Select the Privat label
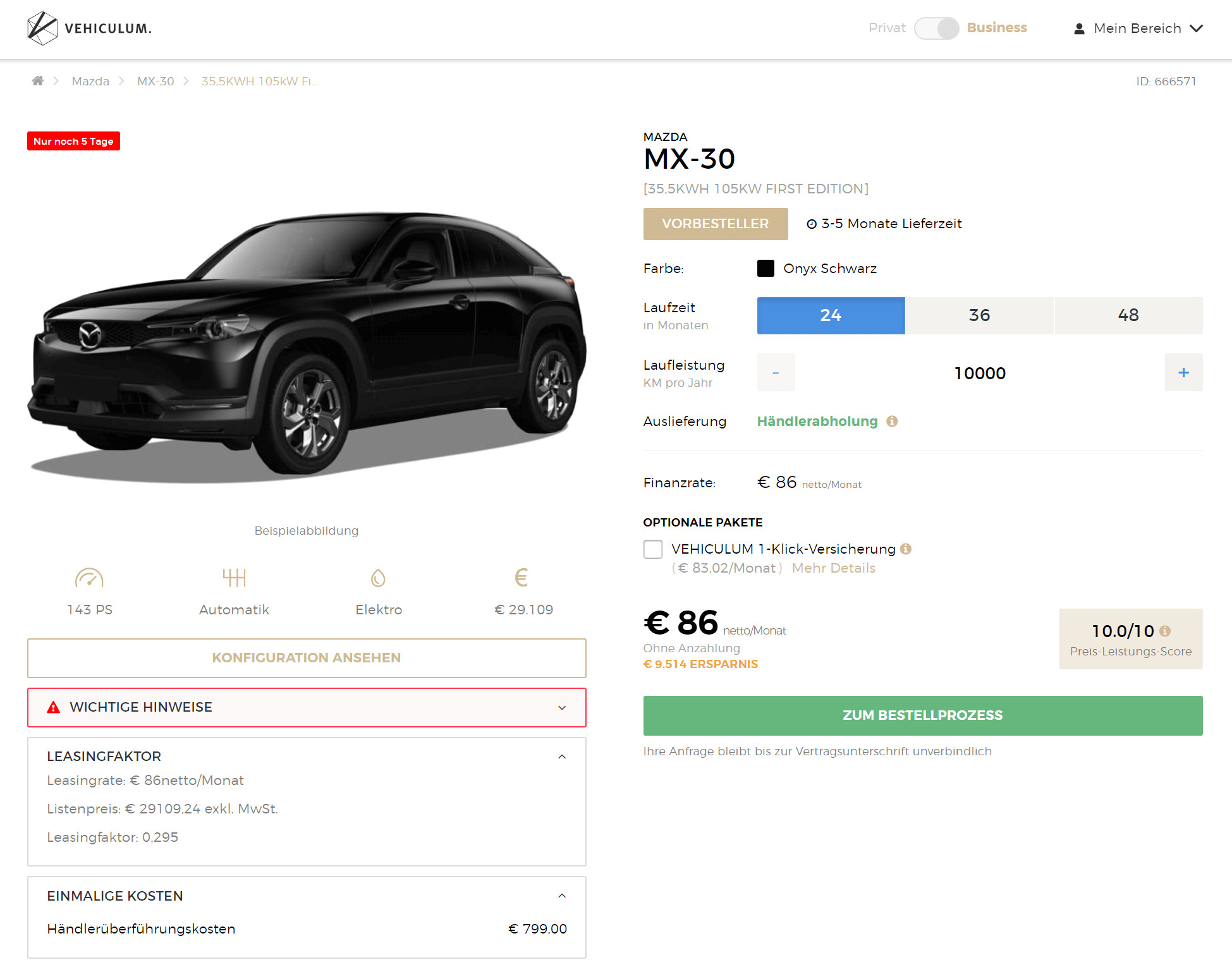 pos(887,28)
